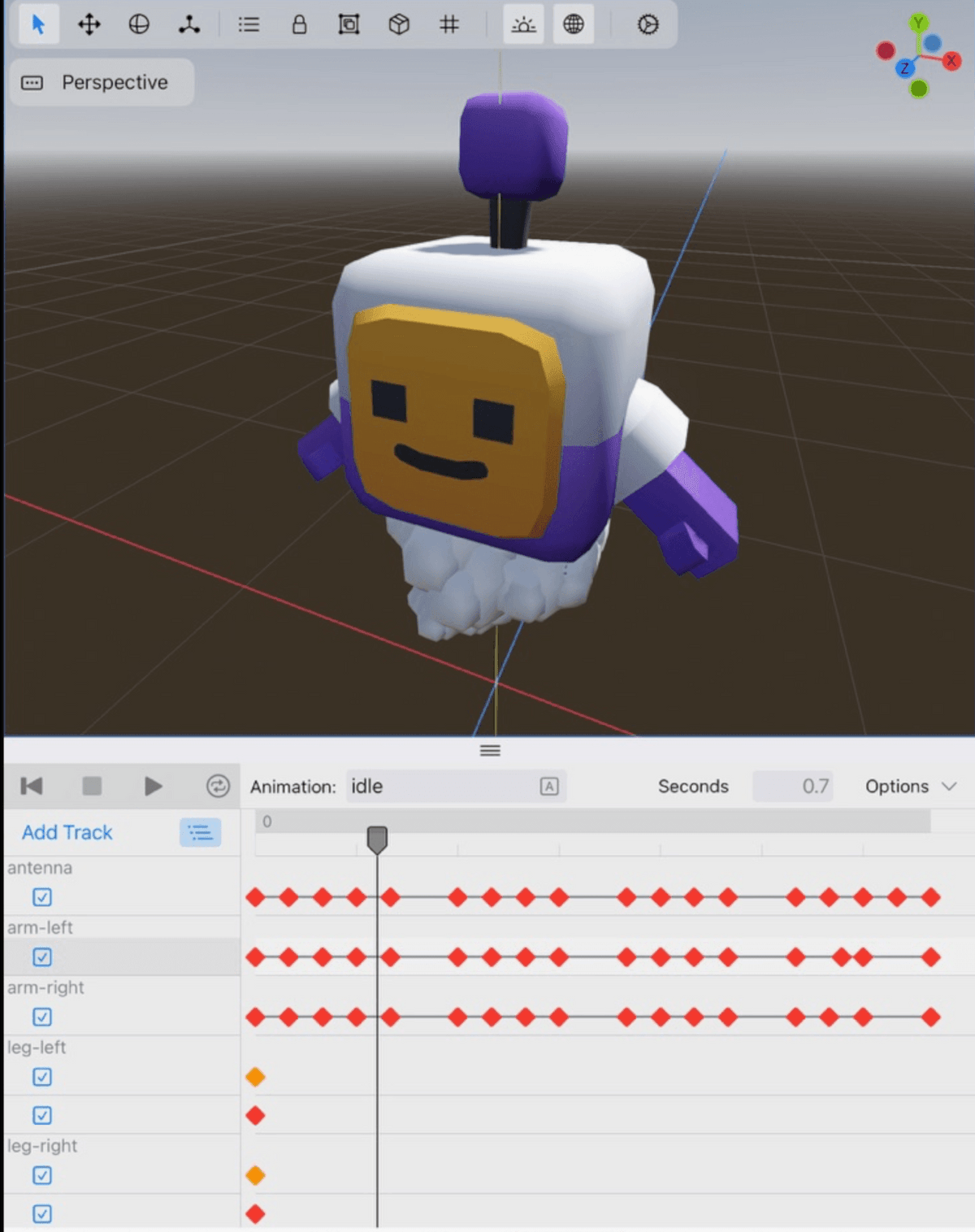Toggle the leg-right track checkbox

click(x=41, y=1175)
